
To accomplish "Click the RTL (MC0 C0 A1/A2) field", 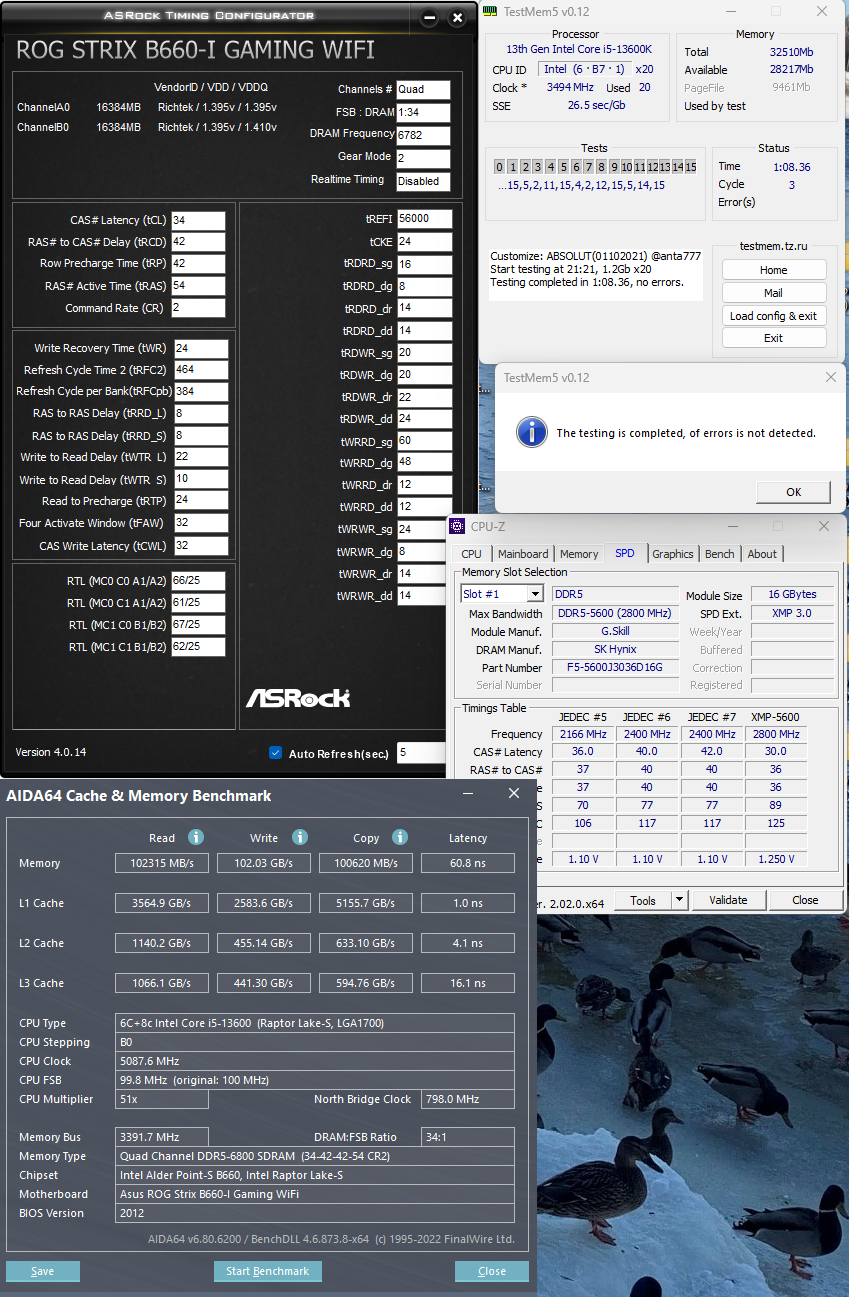I will (x=198, y=581).
